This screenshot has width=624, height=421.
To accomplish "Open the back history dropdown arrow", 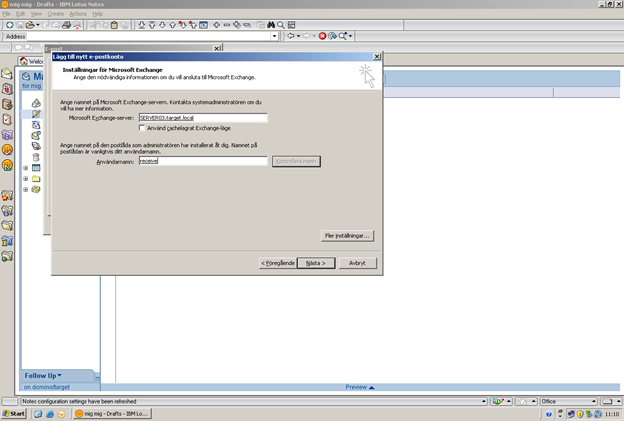I will pos(298,36).
